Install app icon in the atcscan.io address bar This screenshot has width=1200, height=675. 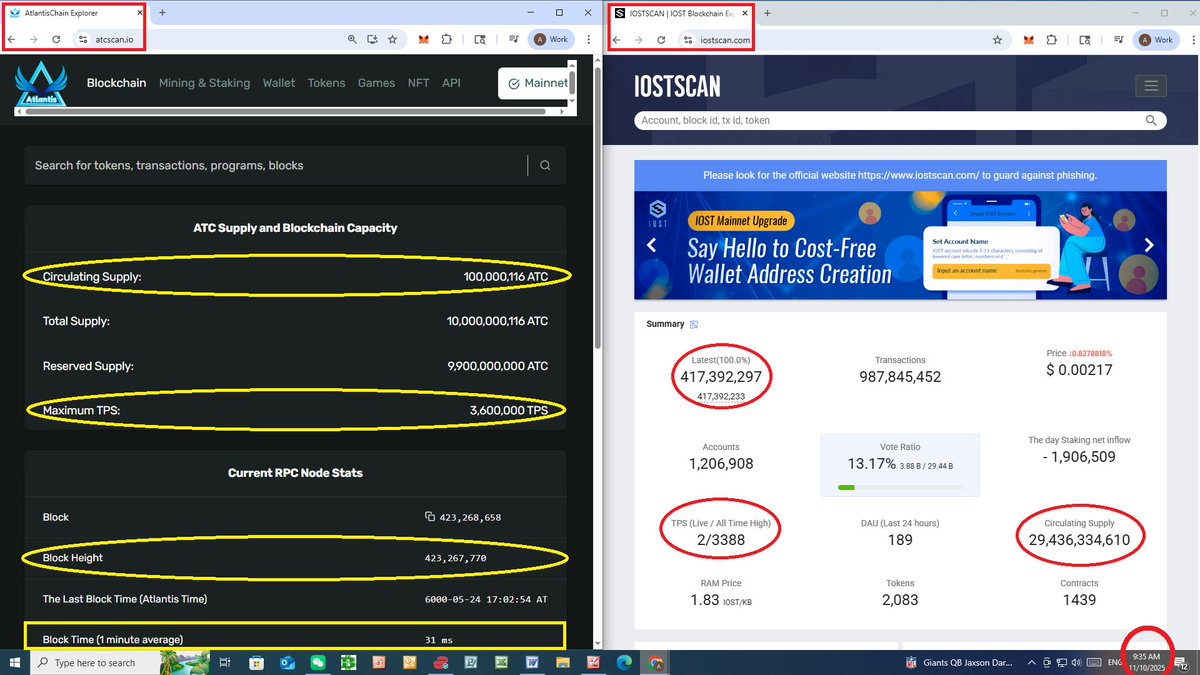coord(372,39)
